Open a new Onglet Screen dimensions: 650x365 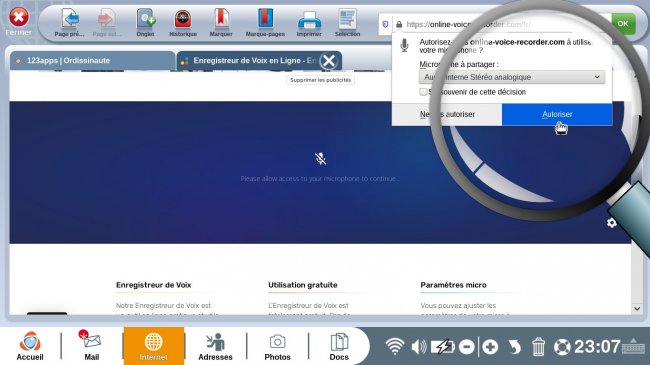(146, 19)
